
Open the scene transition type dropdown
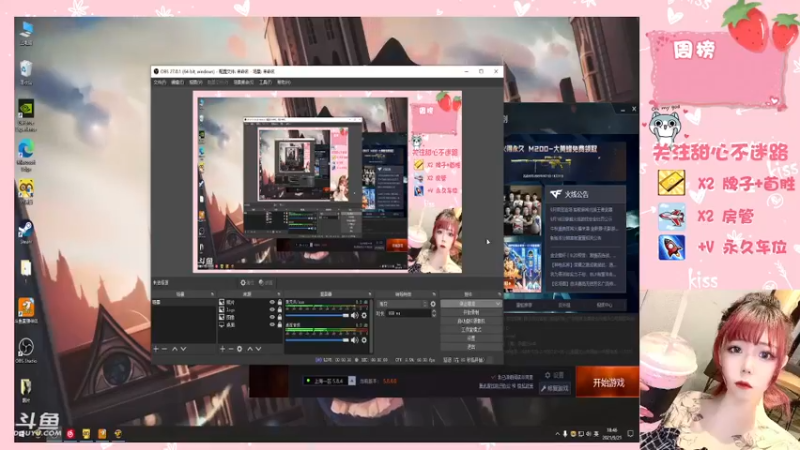coord(403,304)
